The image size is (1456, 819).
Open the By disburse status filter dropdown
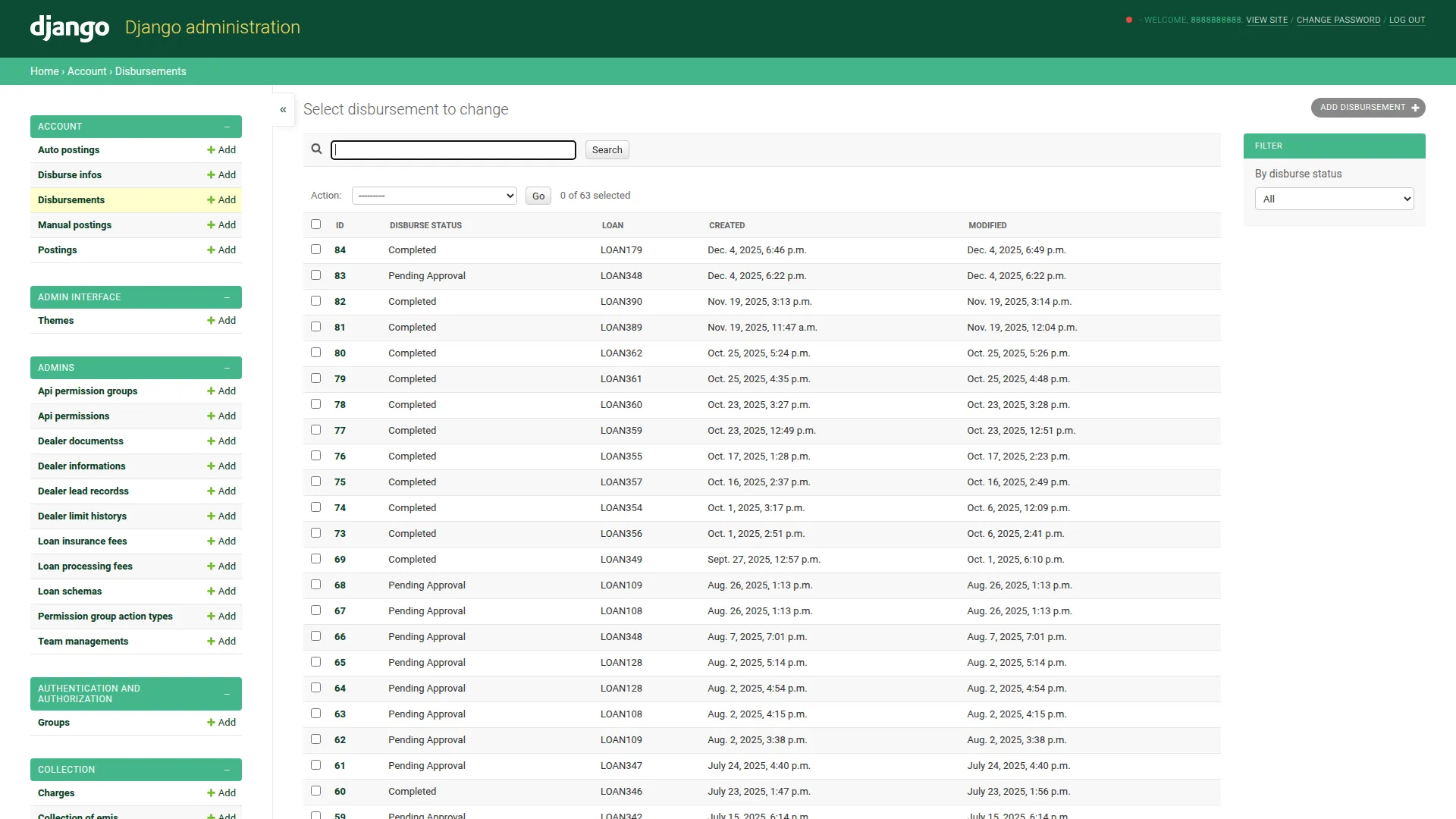pos(1334,199)
